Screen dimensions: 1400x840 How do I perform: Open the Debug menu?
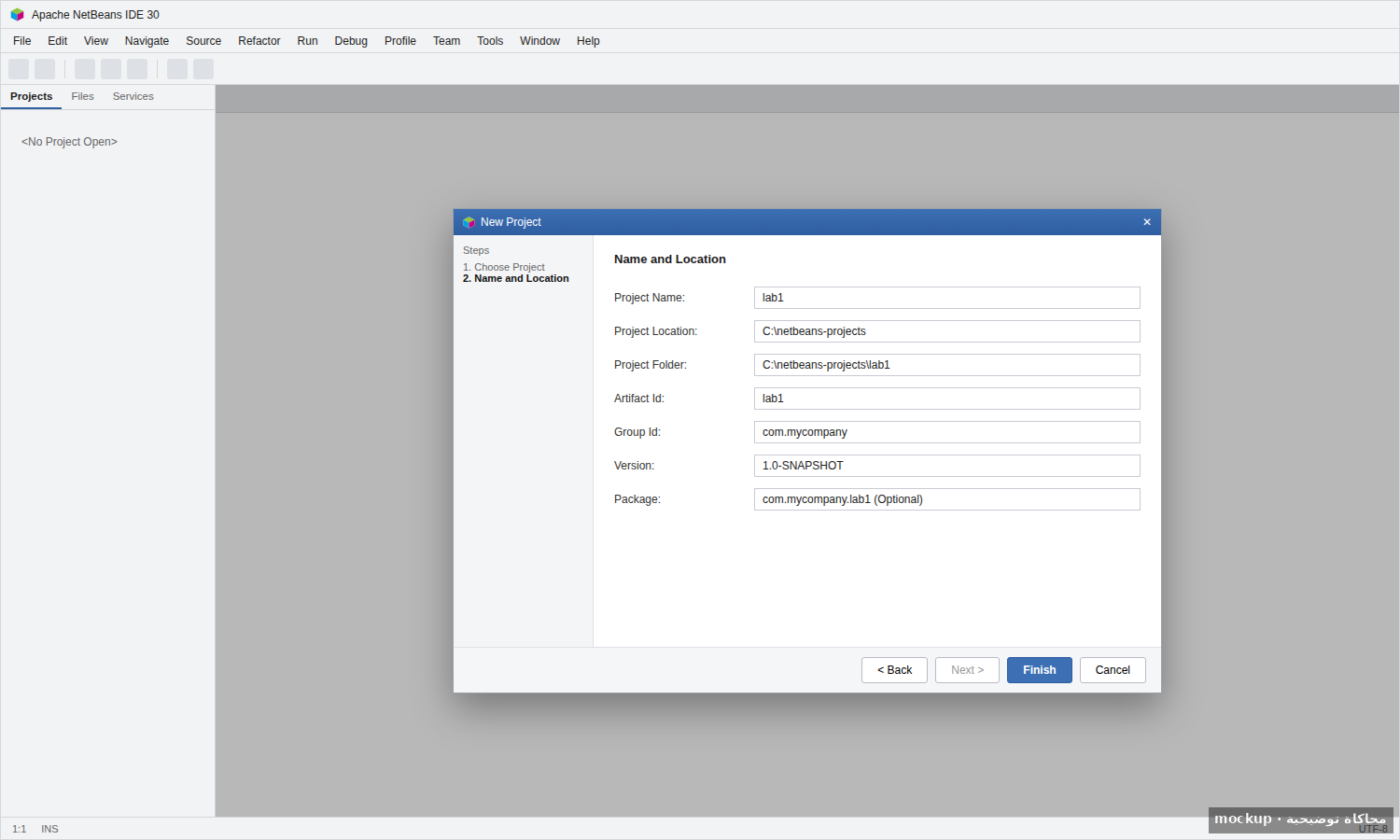tap(351, 41)
